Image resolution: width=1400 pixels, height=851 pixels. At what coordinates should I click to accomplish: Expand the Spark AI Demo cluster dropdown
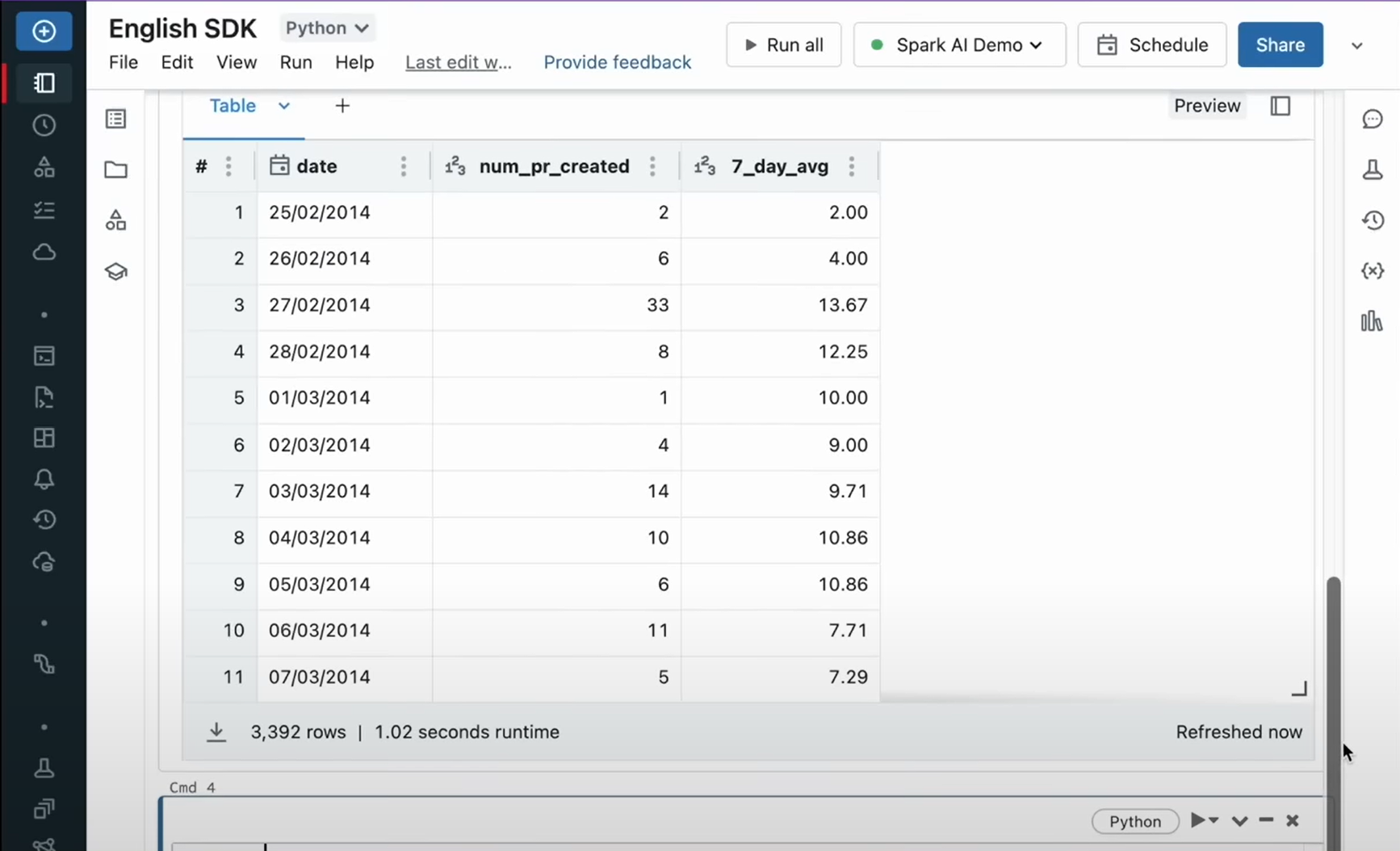point(959,45)
